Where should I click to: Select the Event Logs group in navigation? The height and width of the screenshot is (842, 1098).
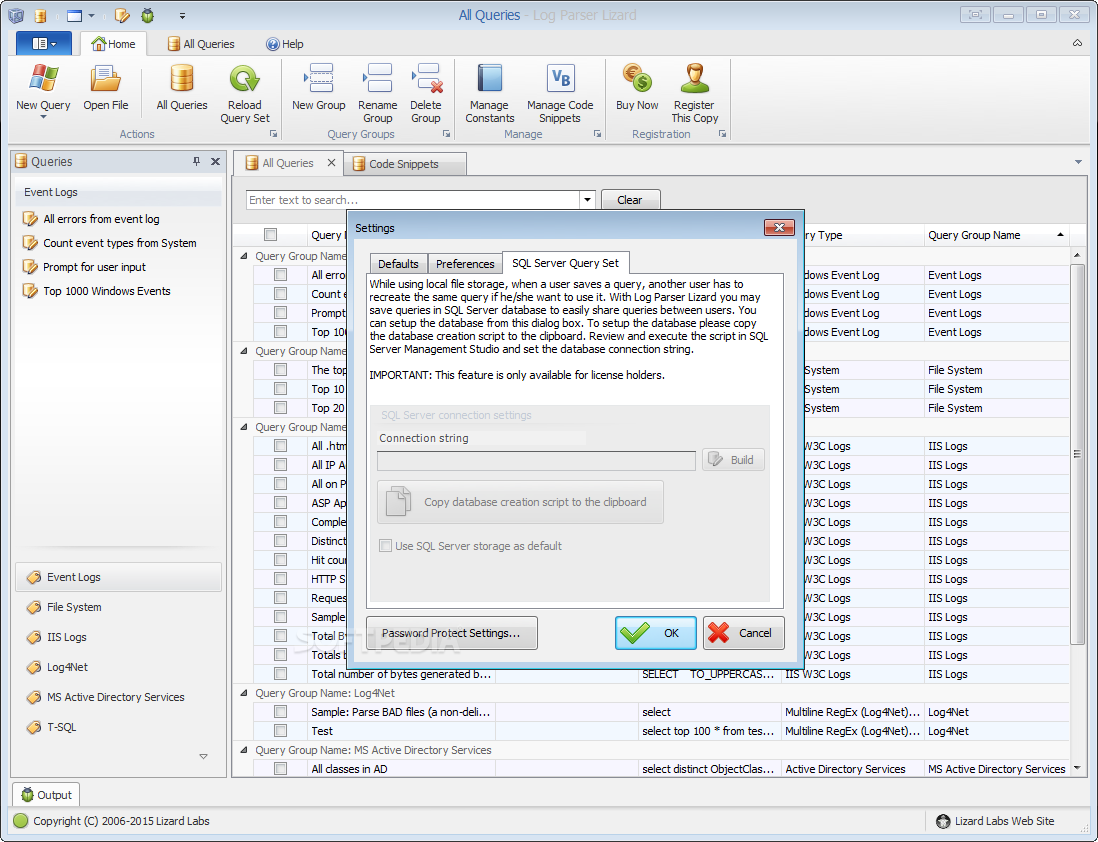[x=118, y=577]
